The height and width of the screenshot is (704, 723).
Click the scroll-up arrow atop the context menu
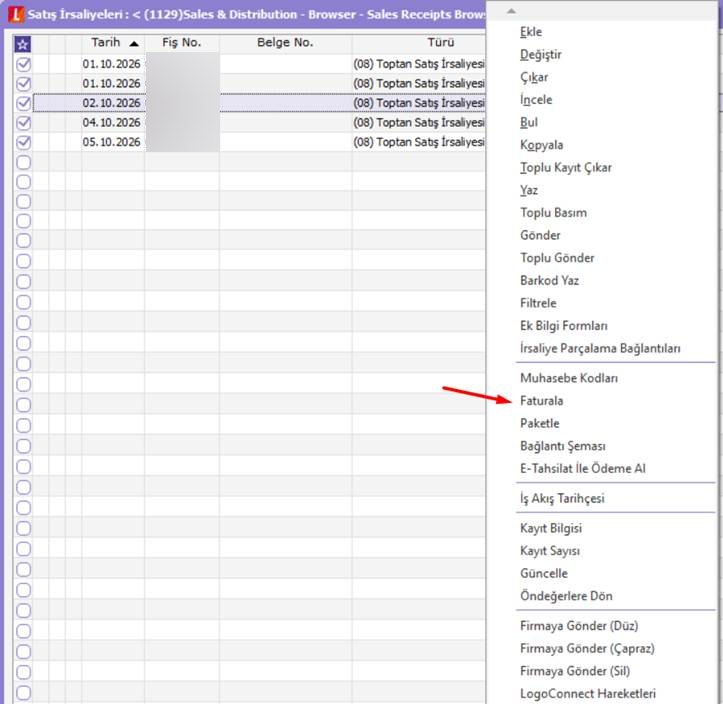(511, 11)
